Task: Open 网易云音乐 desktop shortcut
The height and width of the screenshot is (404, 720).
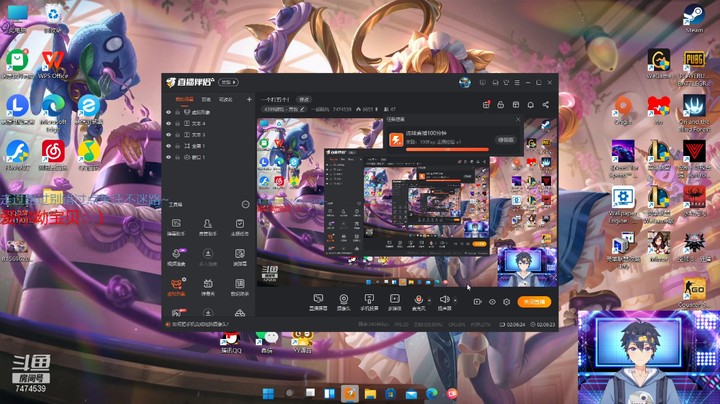Action: (53, 155)
